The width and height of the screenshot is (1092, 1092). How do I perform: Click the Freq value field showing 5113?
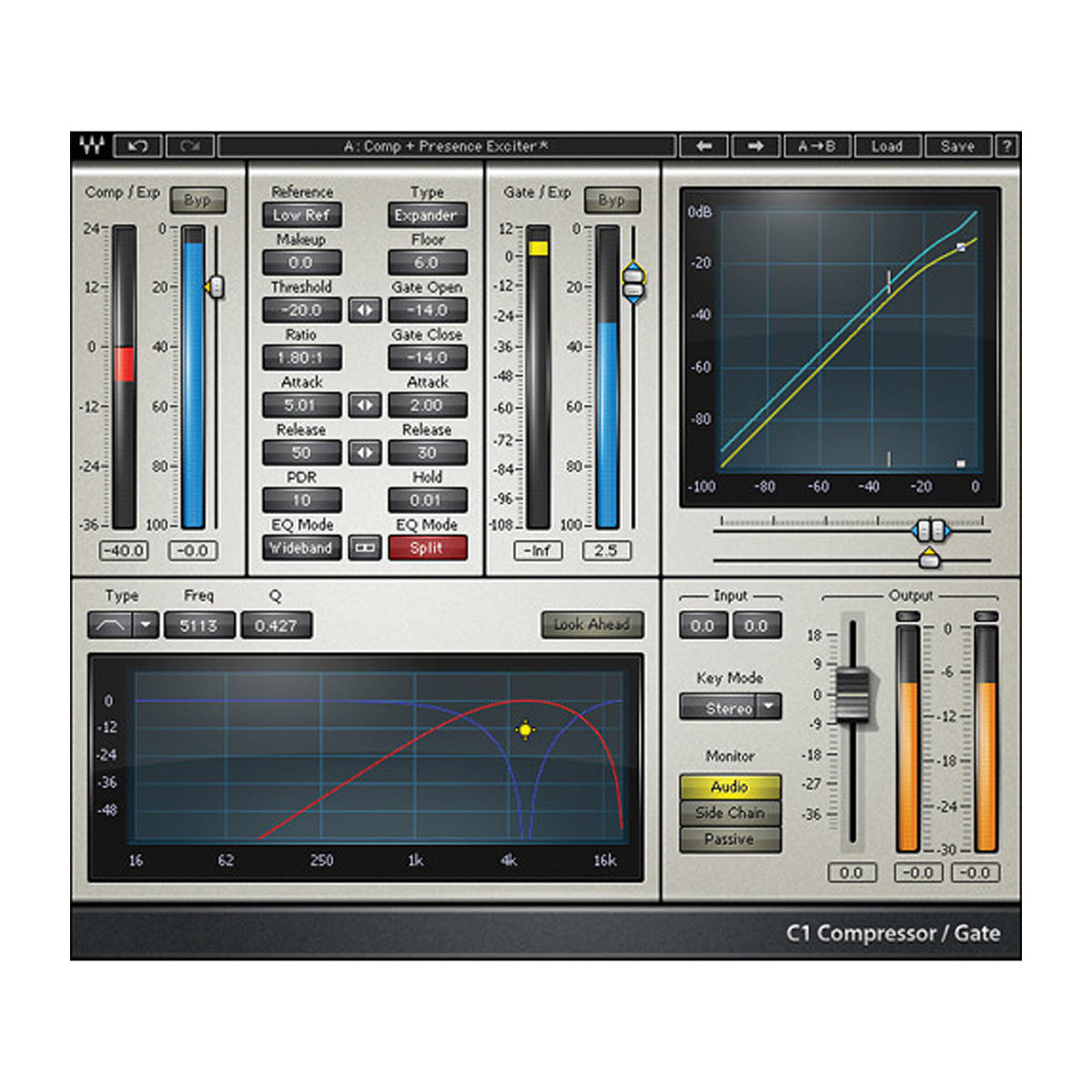pos(199,625)
